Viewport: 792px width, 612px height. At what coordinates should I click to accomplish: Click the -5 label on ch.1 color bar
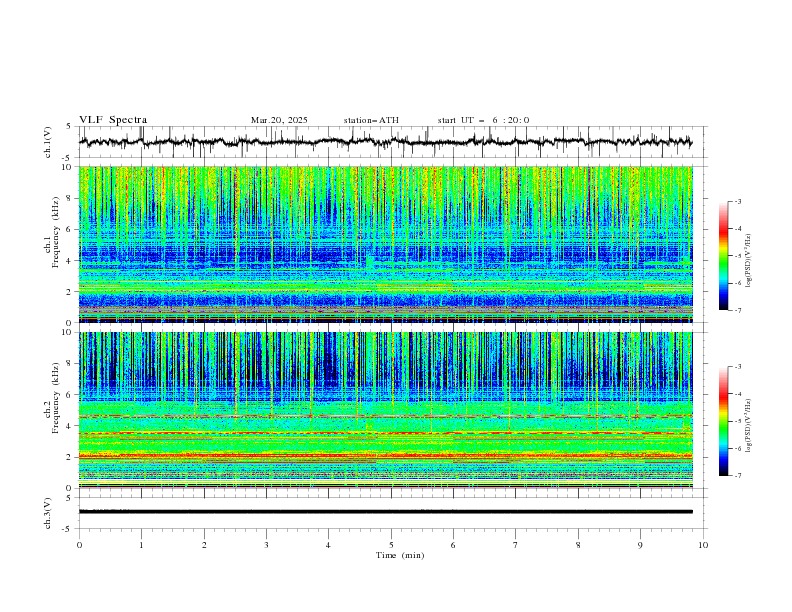coord(737,256)
